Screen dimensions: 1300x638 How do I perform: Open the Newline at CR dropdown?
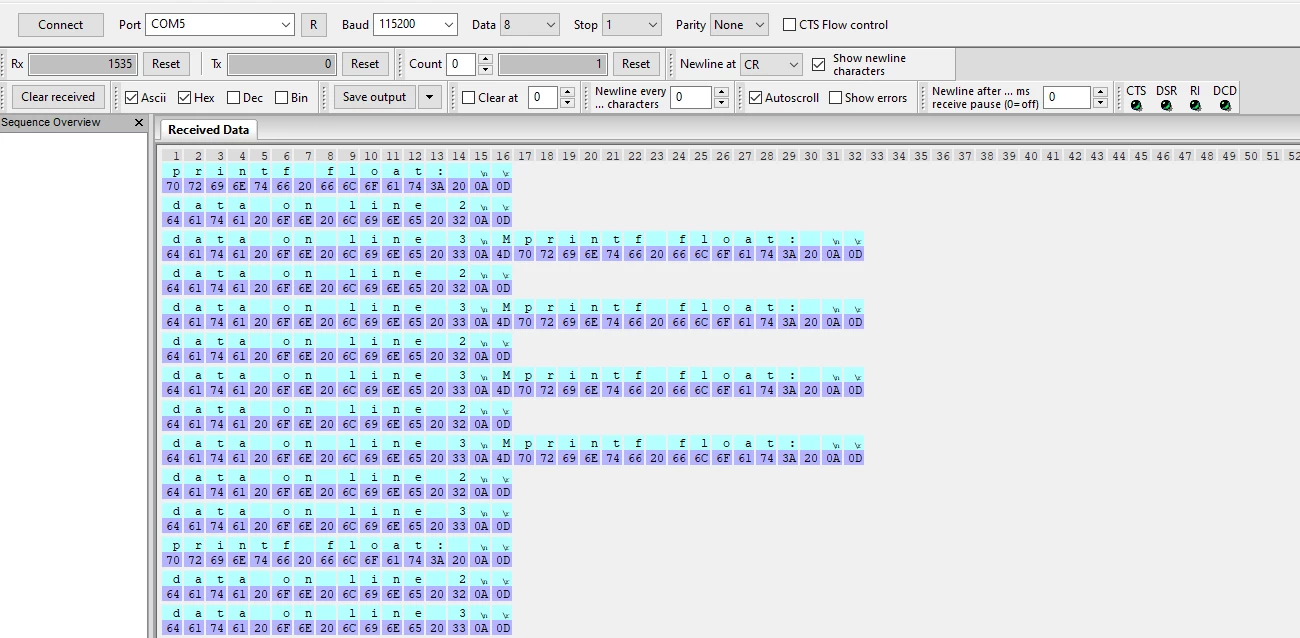[771, 64]
